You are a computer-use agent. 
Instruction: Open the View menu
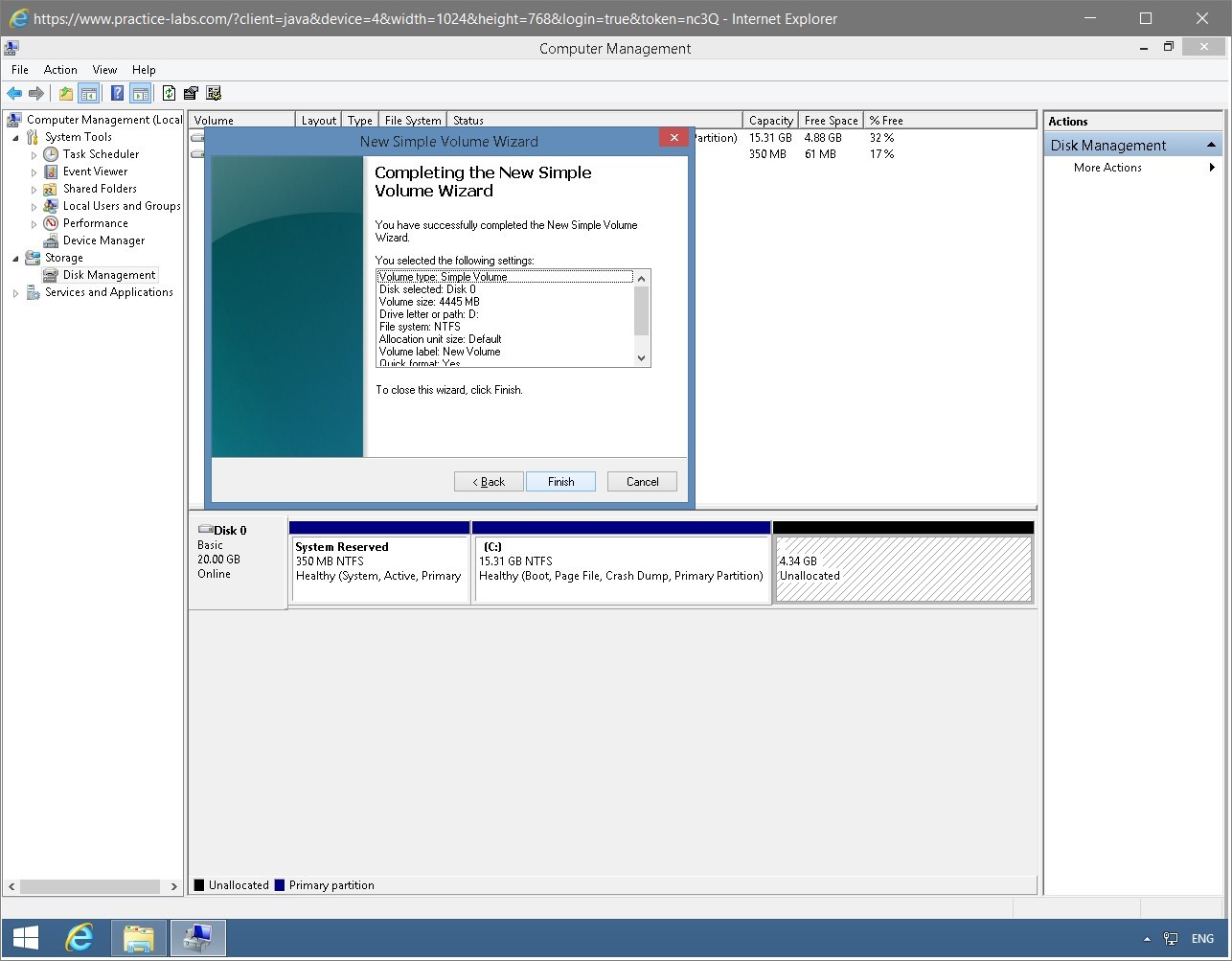pyautogui.click(x=104, y=69)
